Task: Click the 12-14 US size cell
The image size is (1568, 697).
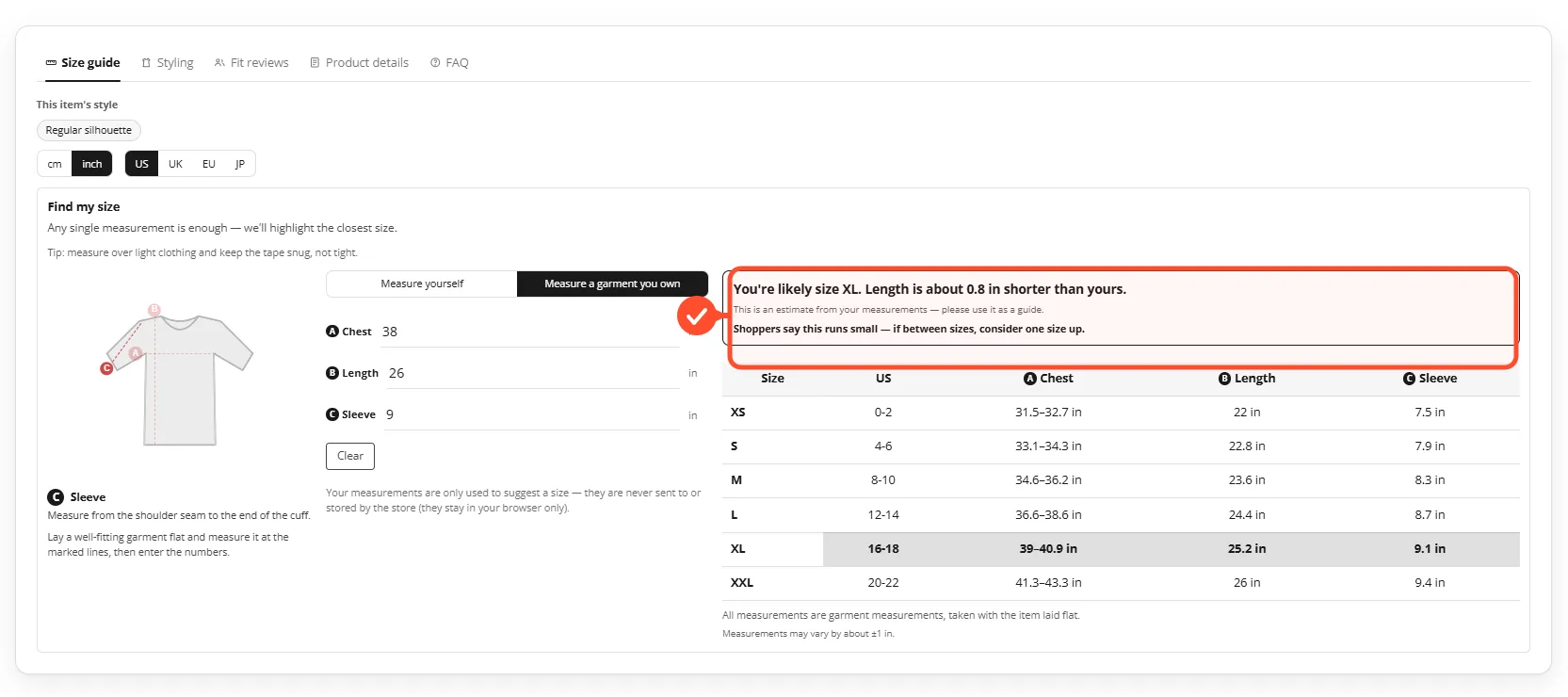Action: (x=883, y=515)
